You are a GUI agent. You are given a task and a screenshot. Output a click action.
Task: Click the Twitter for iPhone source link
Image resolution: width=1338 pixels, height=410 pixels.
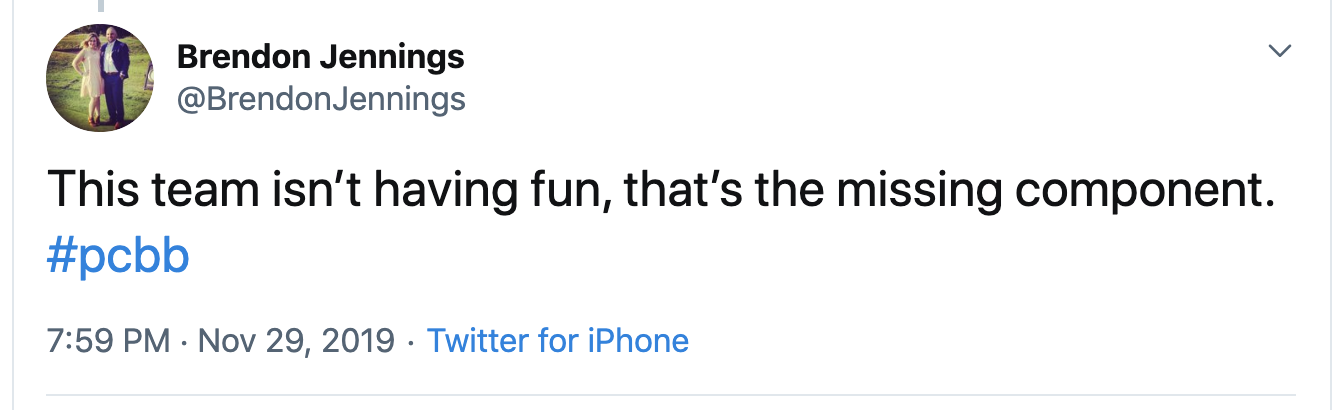tap(558, 341)
